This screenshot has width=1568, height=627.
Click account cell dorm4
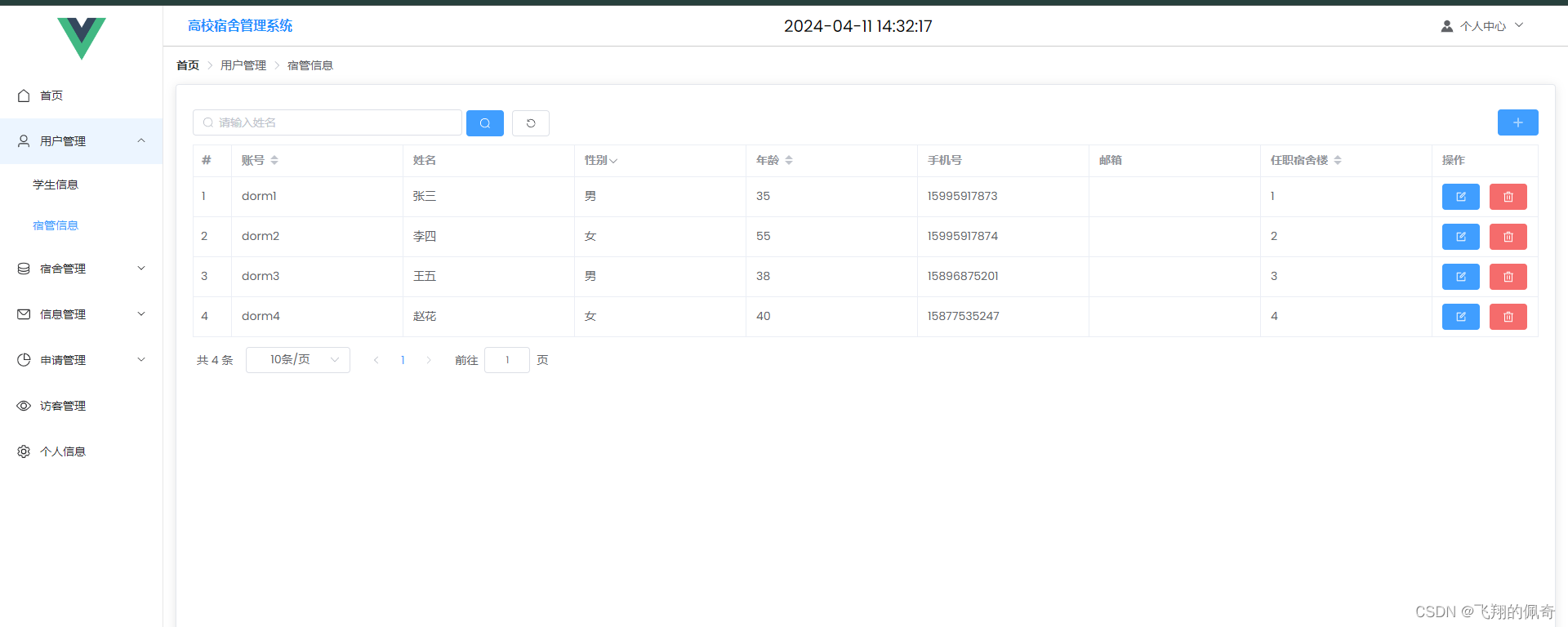pos(261,316)
